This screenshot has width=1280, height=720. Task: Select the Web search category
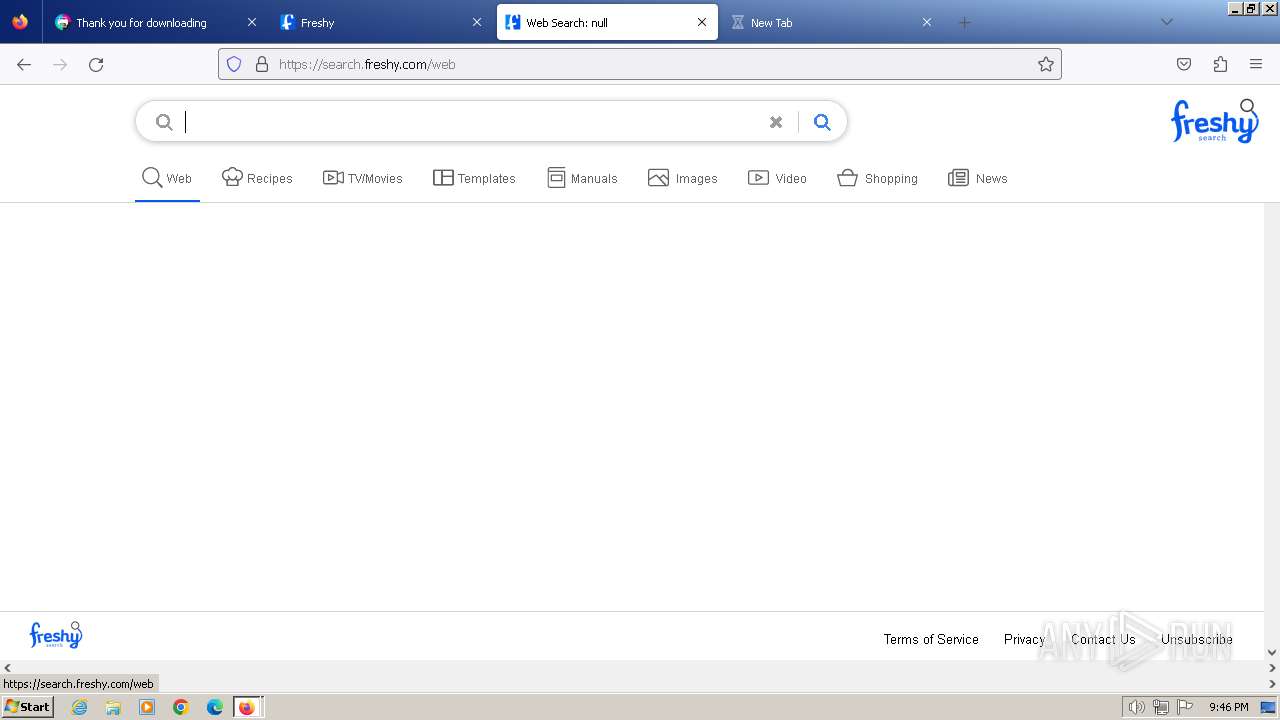(x=167, y=178)
